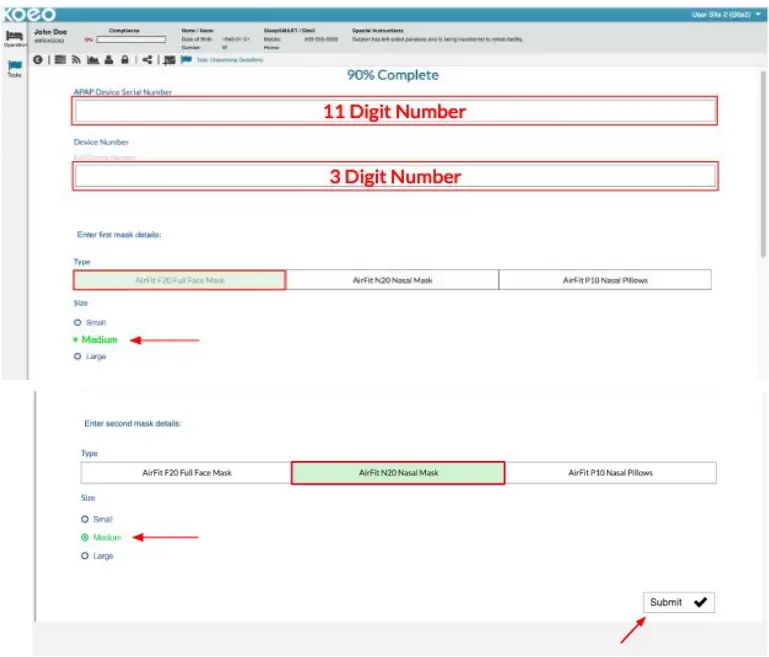Select AirFit F20 Full Face Mask for first mask

(x=179, y=280)
